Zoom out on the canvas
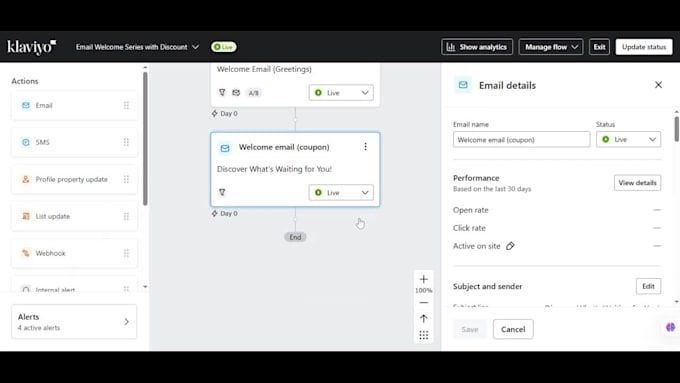Image resolution: width=680 pixels, height=383 pixels. coord(424,302)
